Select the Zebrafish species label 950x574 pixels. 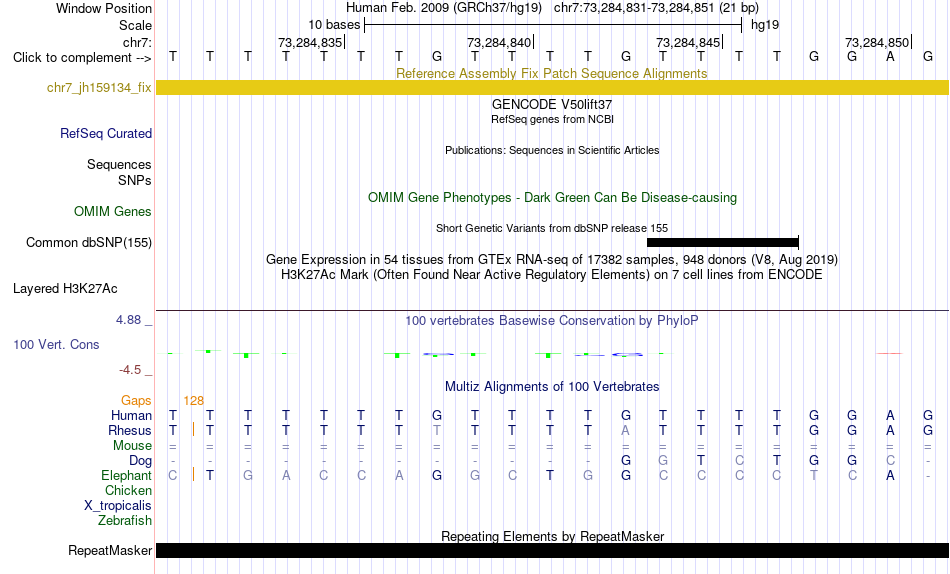(x=125, y=521)
